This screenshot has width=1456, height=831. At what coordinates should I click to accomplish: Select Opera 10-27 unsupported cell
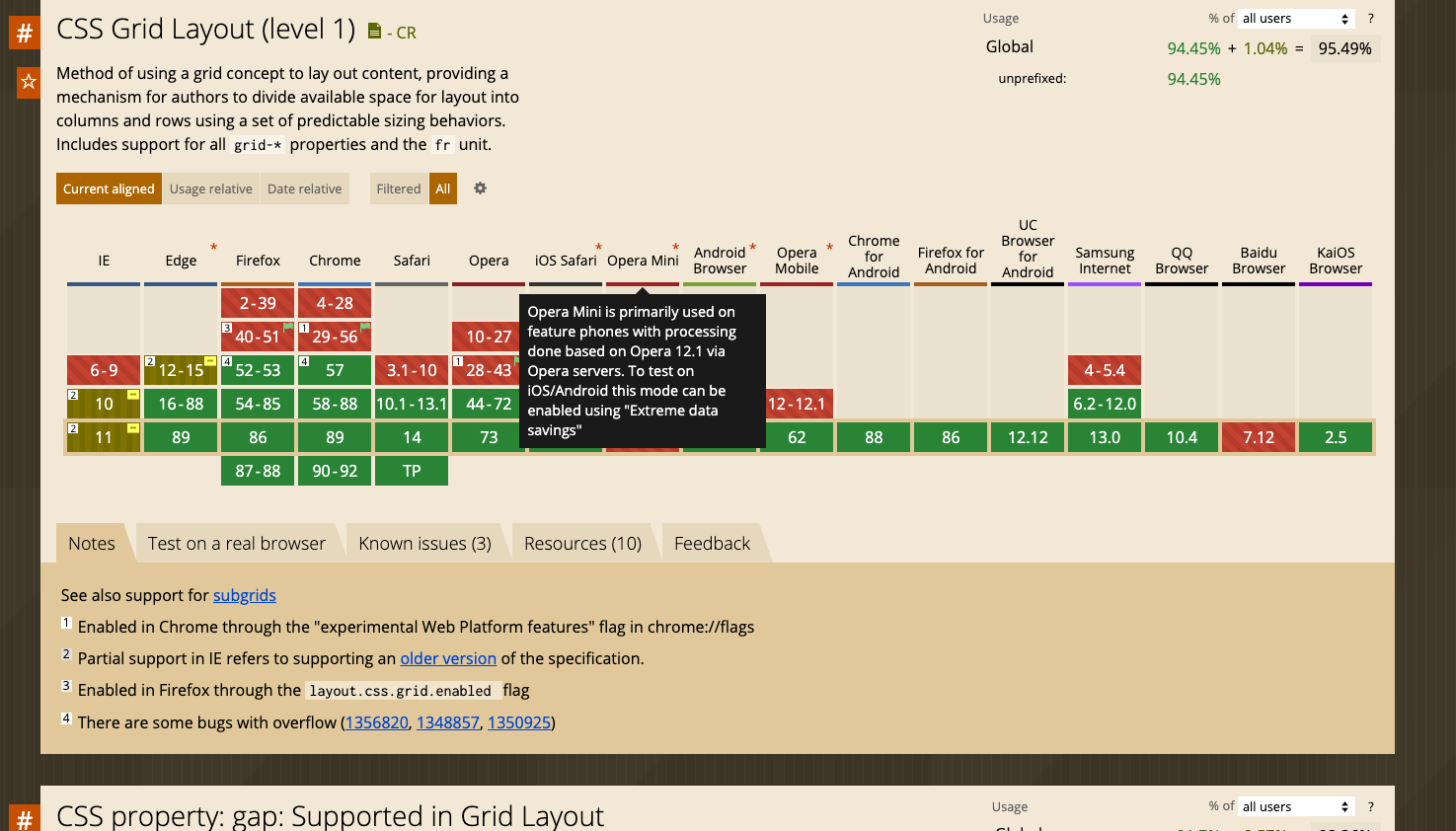[488, 337]
